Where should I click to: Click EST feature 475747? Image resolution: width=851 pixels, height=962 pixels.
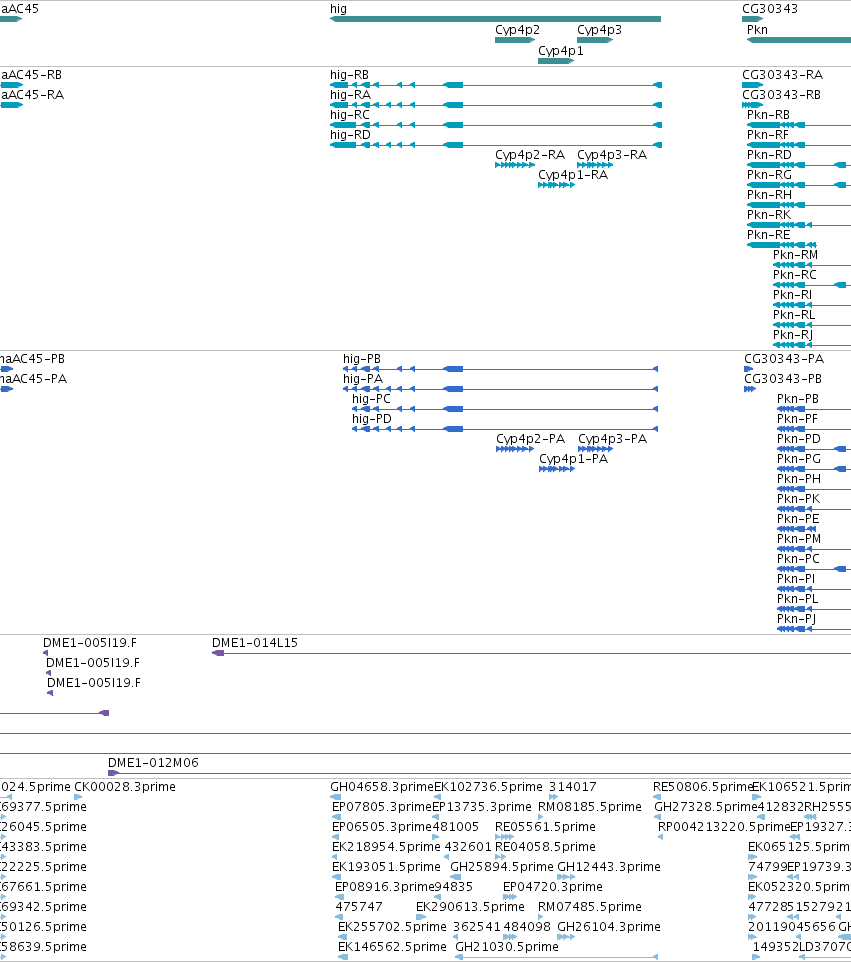click(x=359, y=907)
